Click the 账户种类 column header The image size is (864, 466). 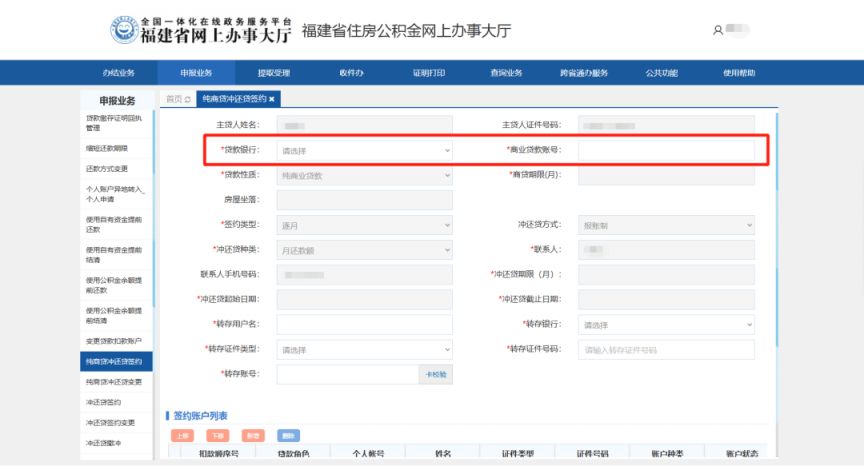pos(668,453)
